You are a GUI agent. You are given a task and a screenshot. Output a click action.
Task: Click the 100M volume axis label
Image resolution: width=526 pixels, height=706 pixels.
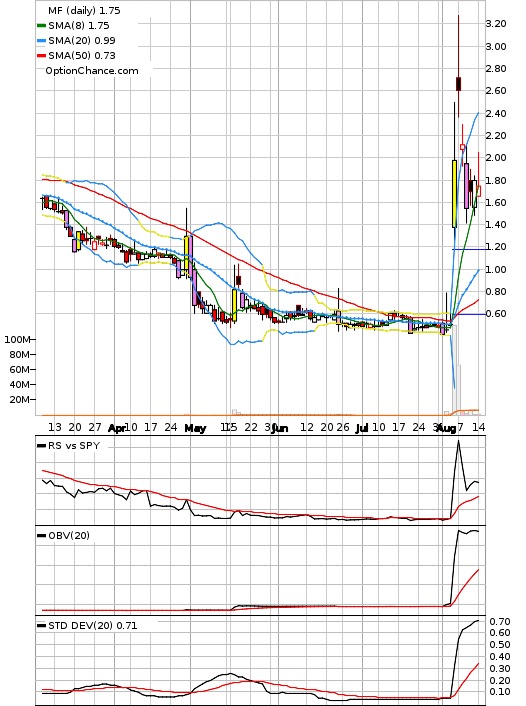point(17,339)
